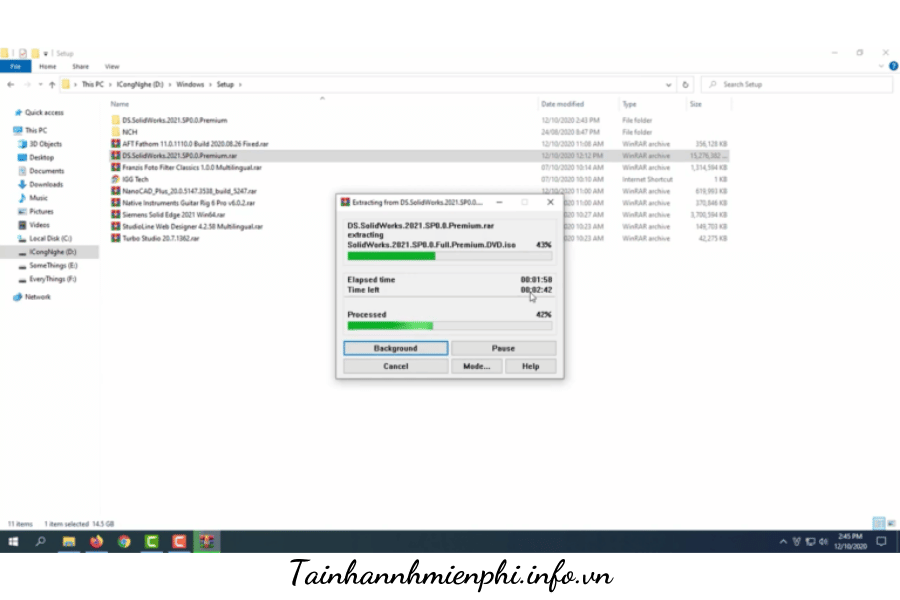This screenshot has width=900, height=600.
Task: Select the NCH folder
Action: [x=129, y=132]
